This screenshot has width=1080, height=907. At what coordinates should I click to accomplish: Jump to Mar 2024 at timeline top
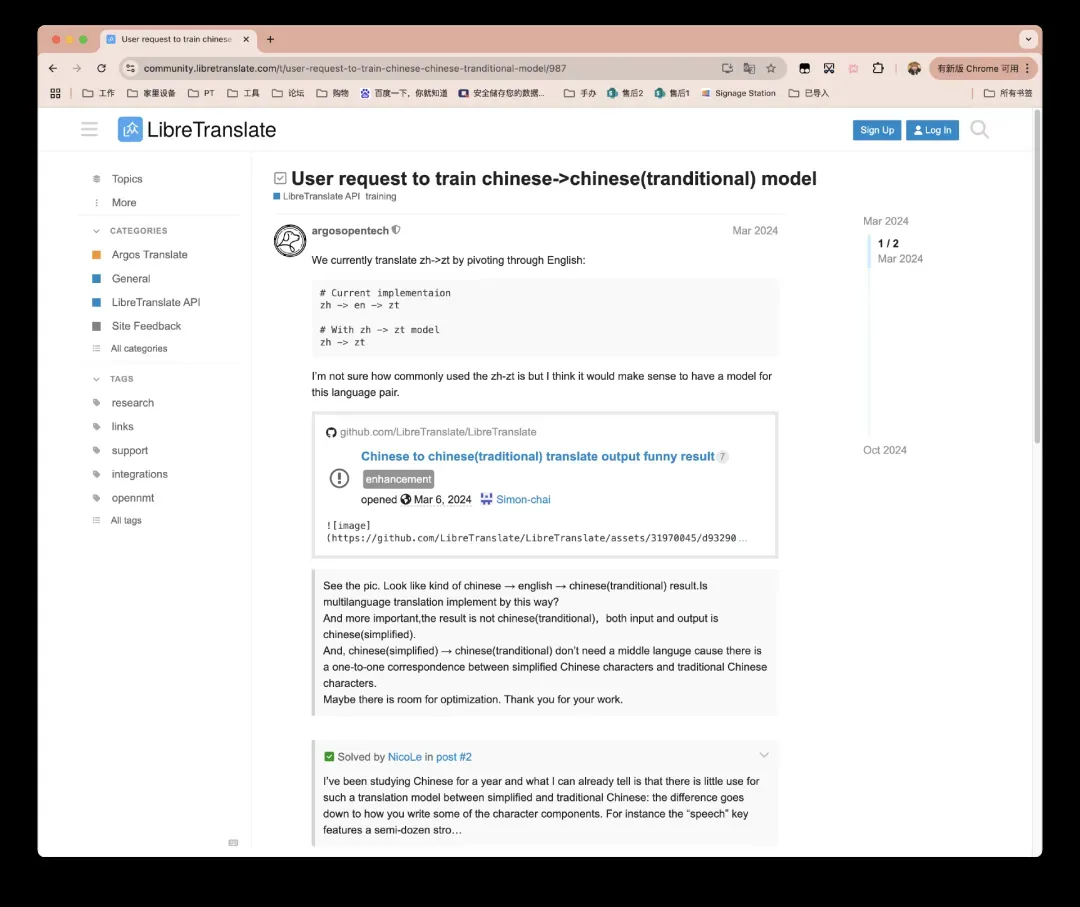coord(886,221)
